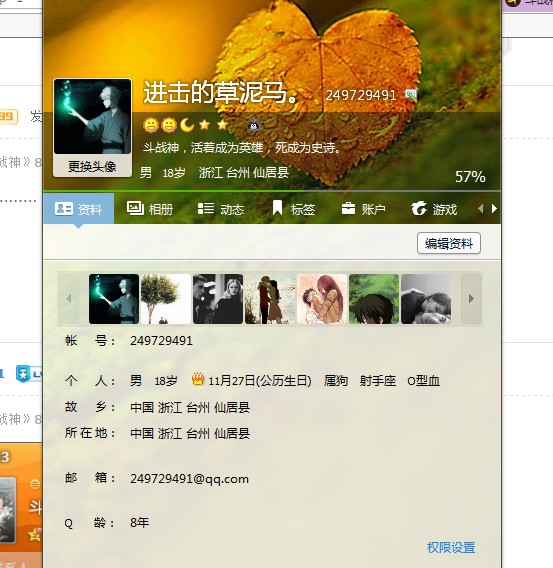Click the 57% profile completion indicator
Viewport: 553px width, 568px height.
[x=470, y=177]
